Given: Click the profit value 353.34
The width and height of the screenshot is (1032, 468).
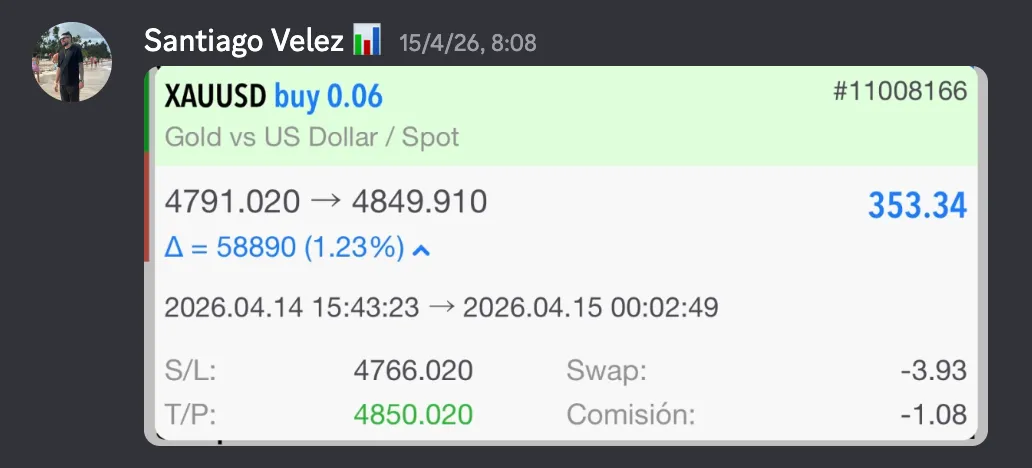Looking at the screenshot, I should (917, 206).
